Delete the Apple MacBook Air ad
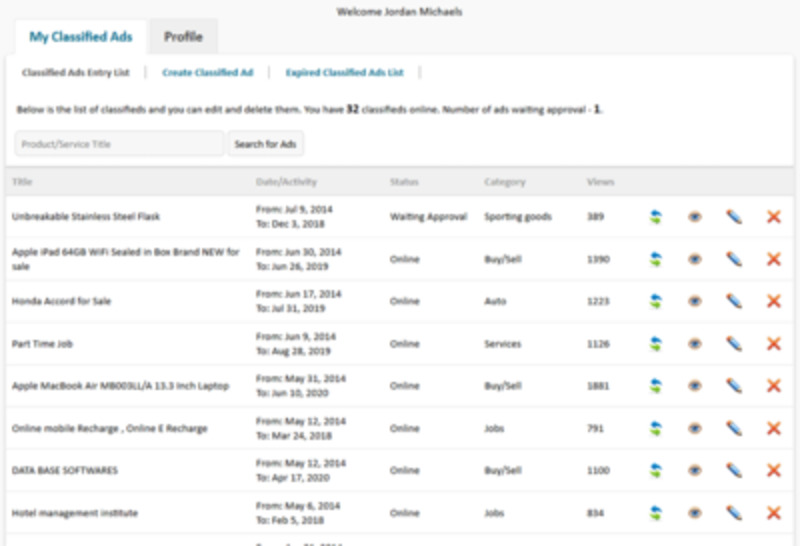This screenshot has width=800, height=546. click(x=774, y=386)
